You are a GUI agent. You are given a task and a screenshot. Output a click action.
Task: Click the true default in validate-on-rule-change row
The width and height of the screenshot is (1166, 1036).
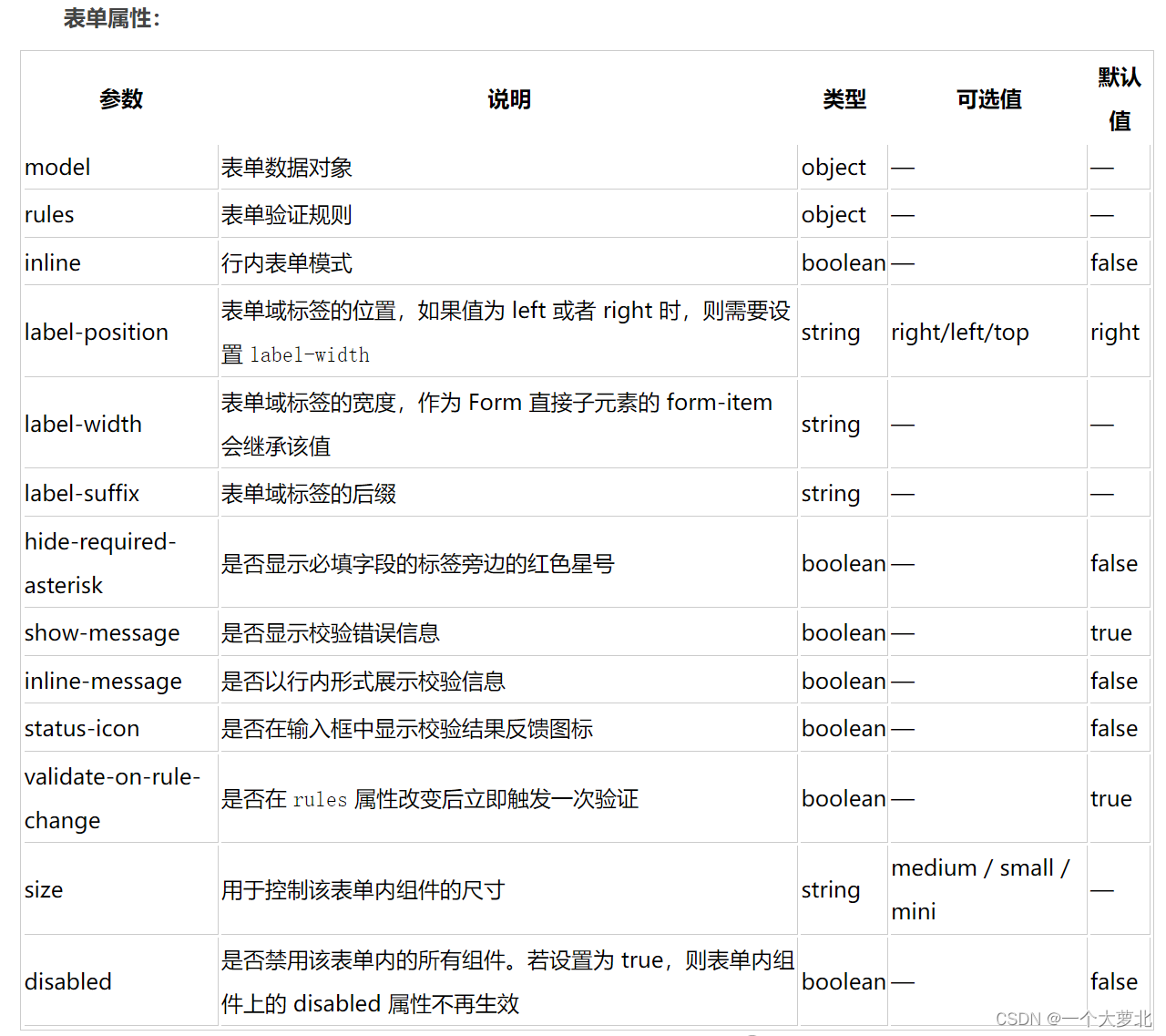[1111, 799]
